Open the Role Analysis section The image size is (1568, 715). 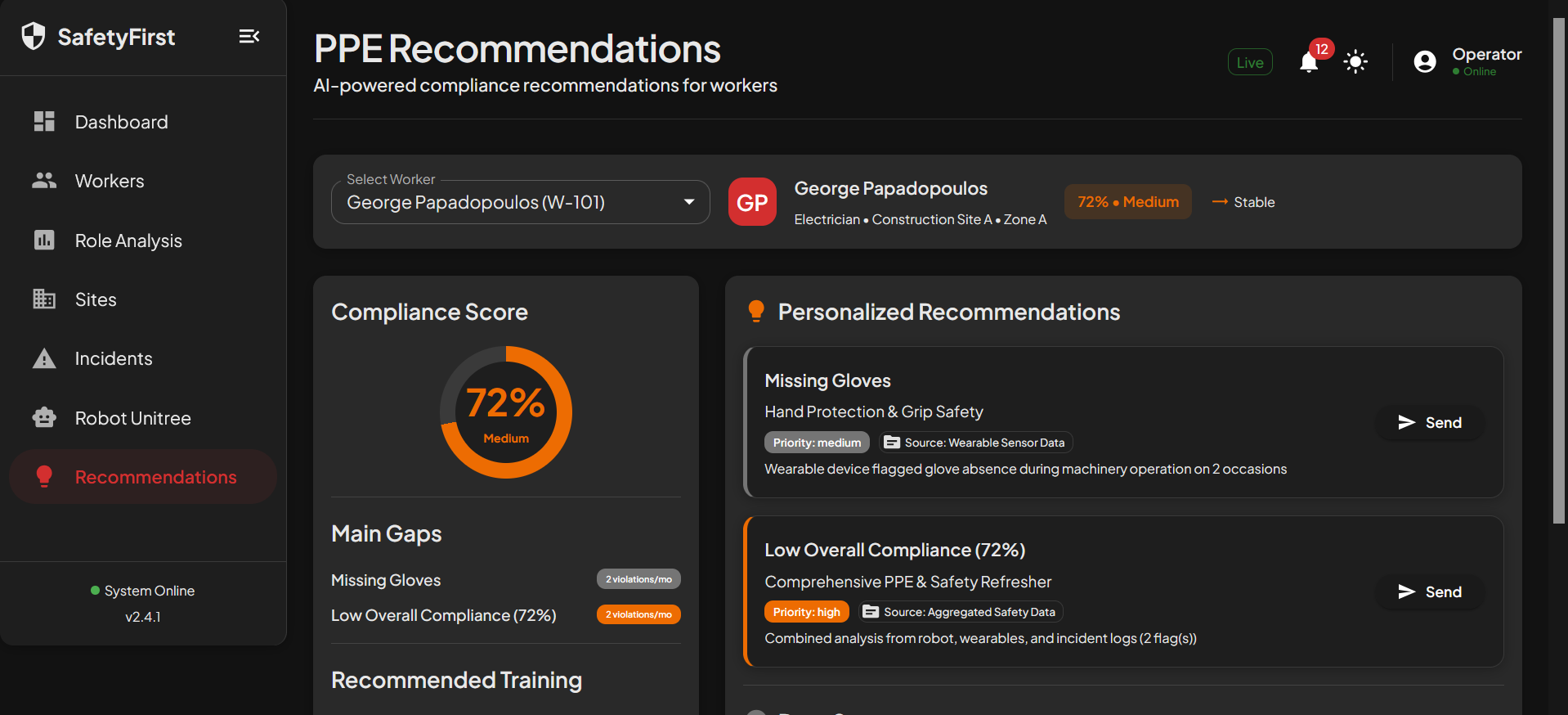[x=143, y=241]
